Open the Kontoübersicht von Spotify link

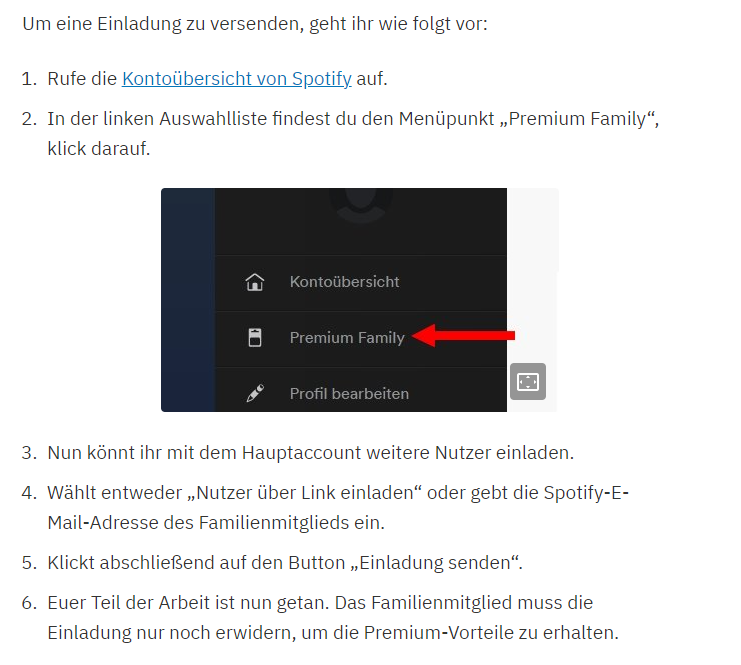coord(237,78)
